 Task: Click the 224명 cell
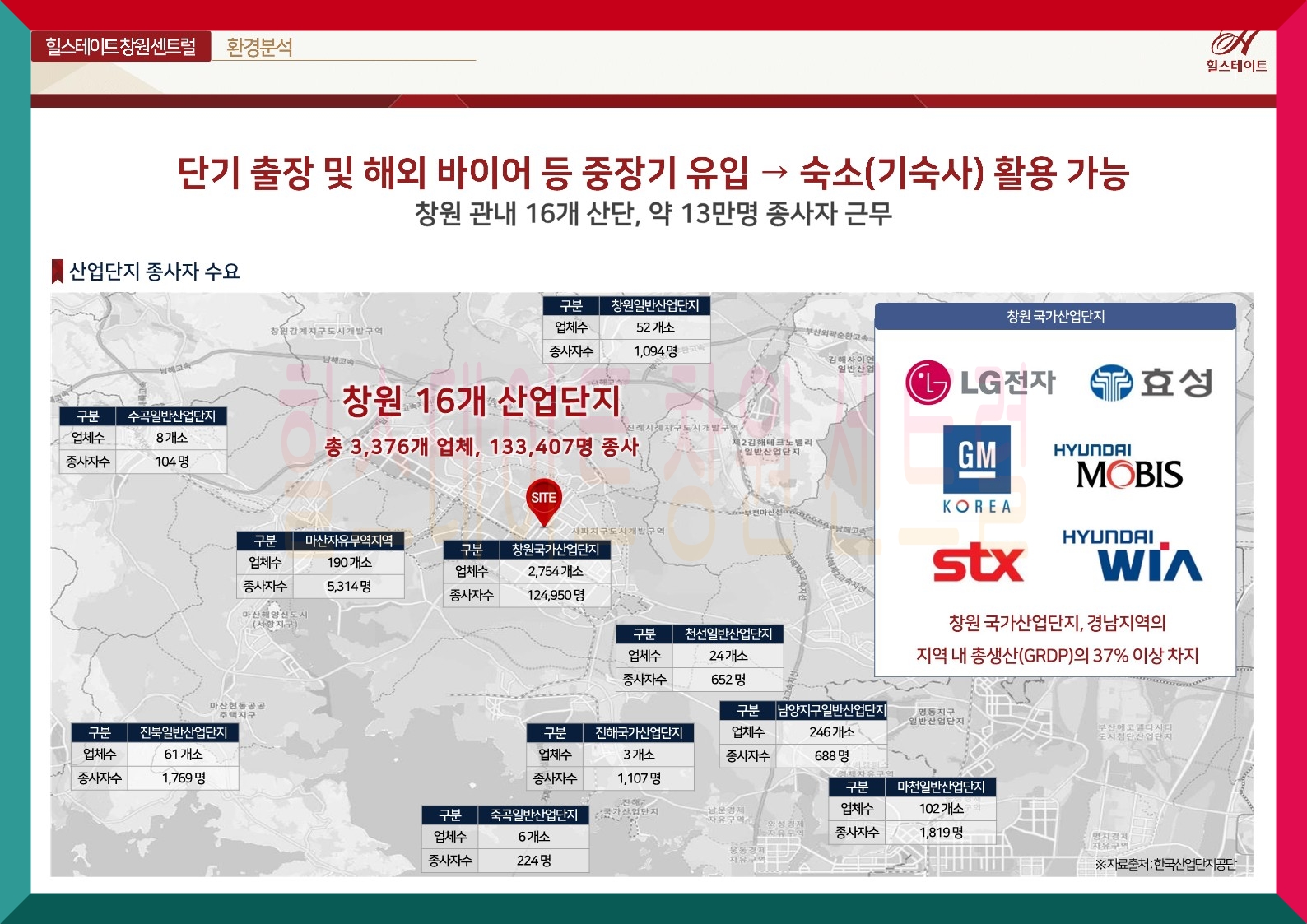click(534, 861)
